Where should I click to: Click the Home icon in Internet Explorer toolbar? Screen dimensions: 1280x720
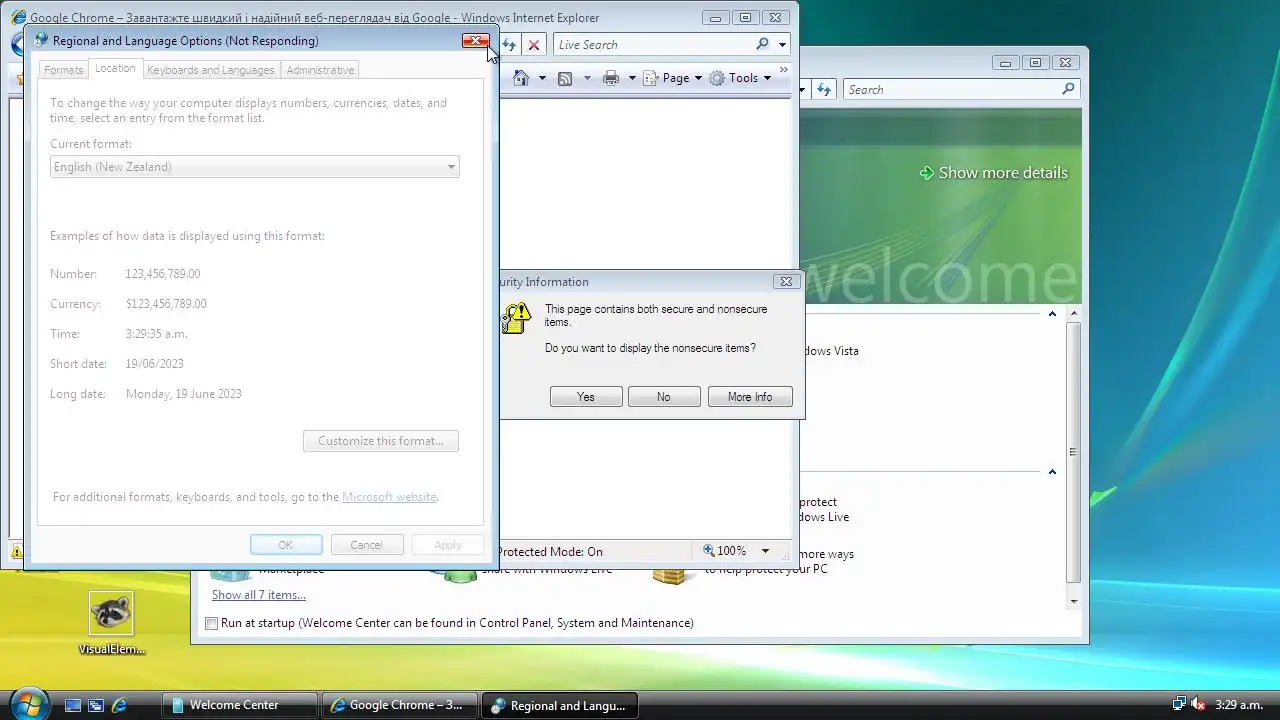[521, 78]
